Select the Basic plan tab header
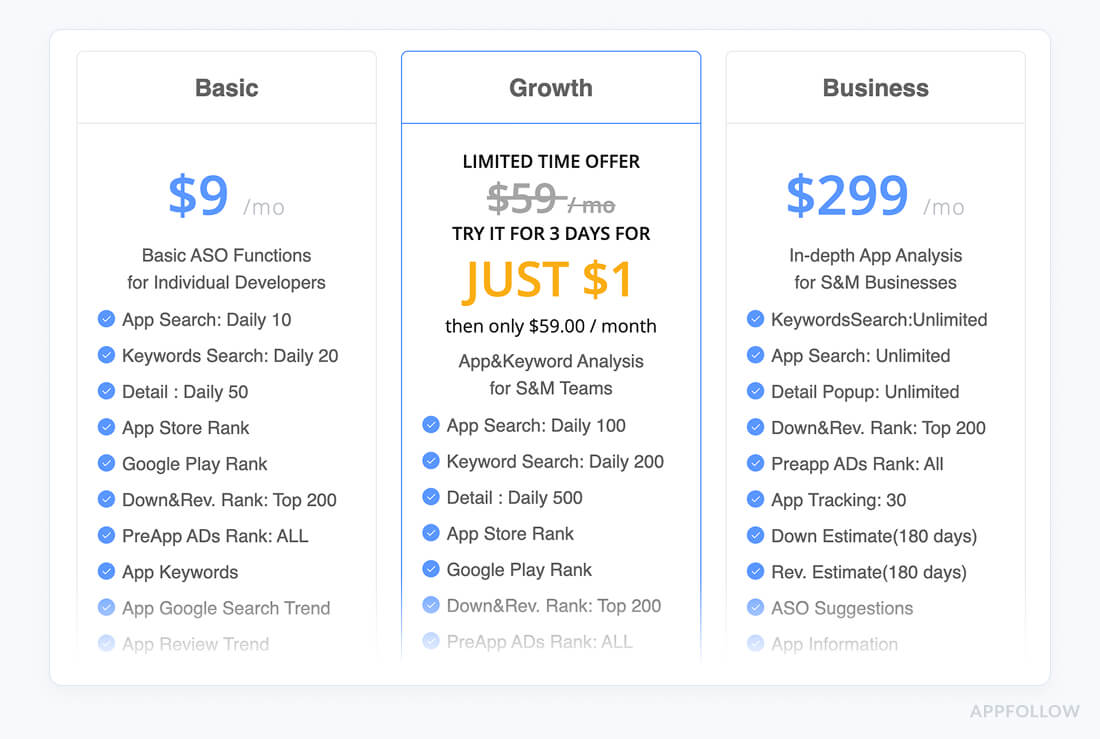The image size is (1100, 739). [x=226, y=88]
